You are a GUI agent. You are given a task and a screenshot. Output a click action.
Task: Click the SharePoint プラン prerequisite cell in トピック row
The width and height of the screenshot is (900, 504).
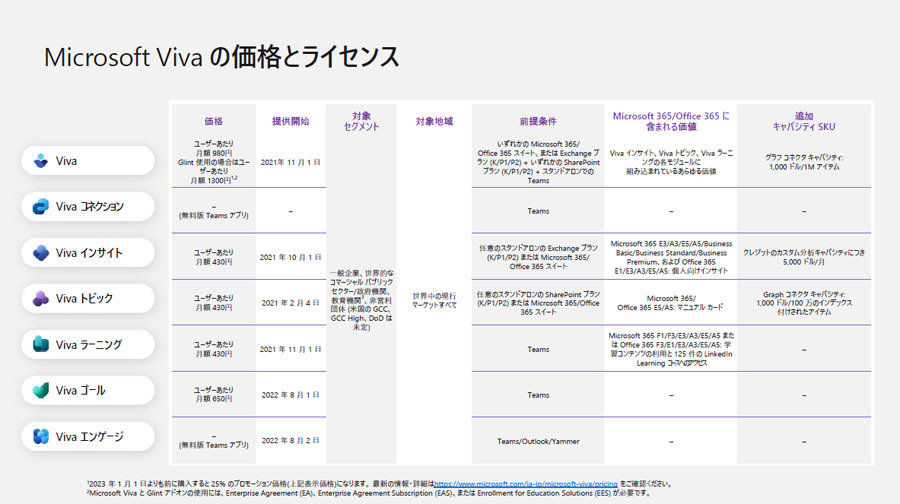[x=538, y=303]
